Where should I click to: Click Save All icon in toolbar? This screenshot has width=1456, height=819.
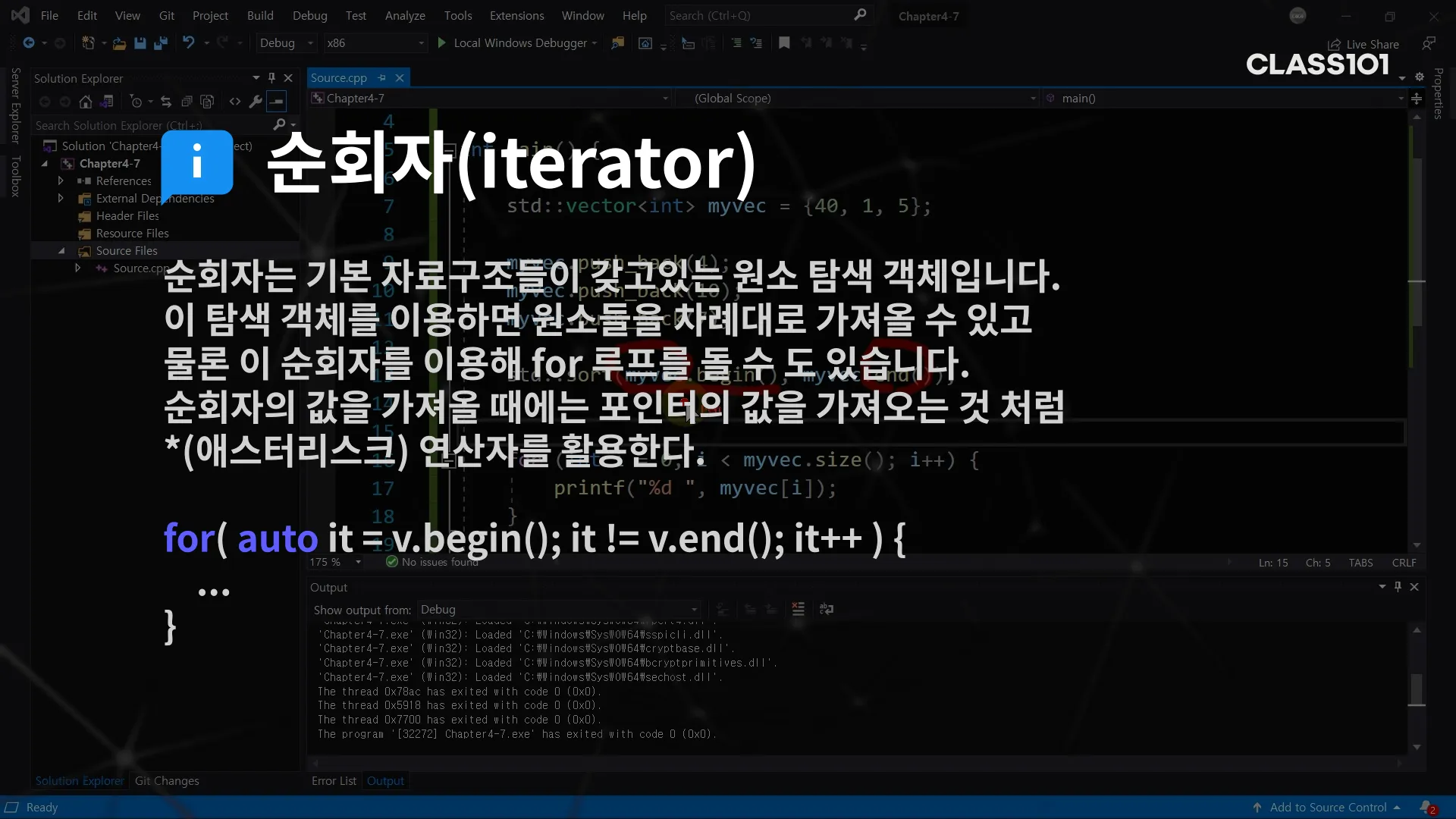[160, 43]
